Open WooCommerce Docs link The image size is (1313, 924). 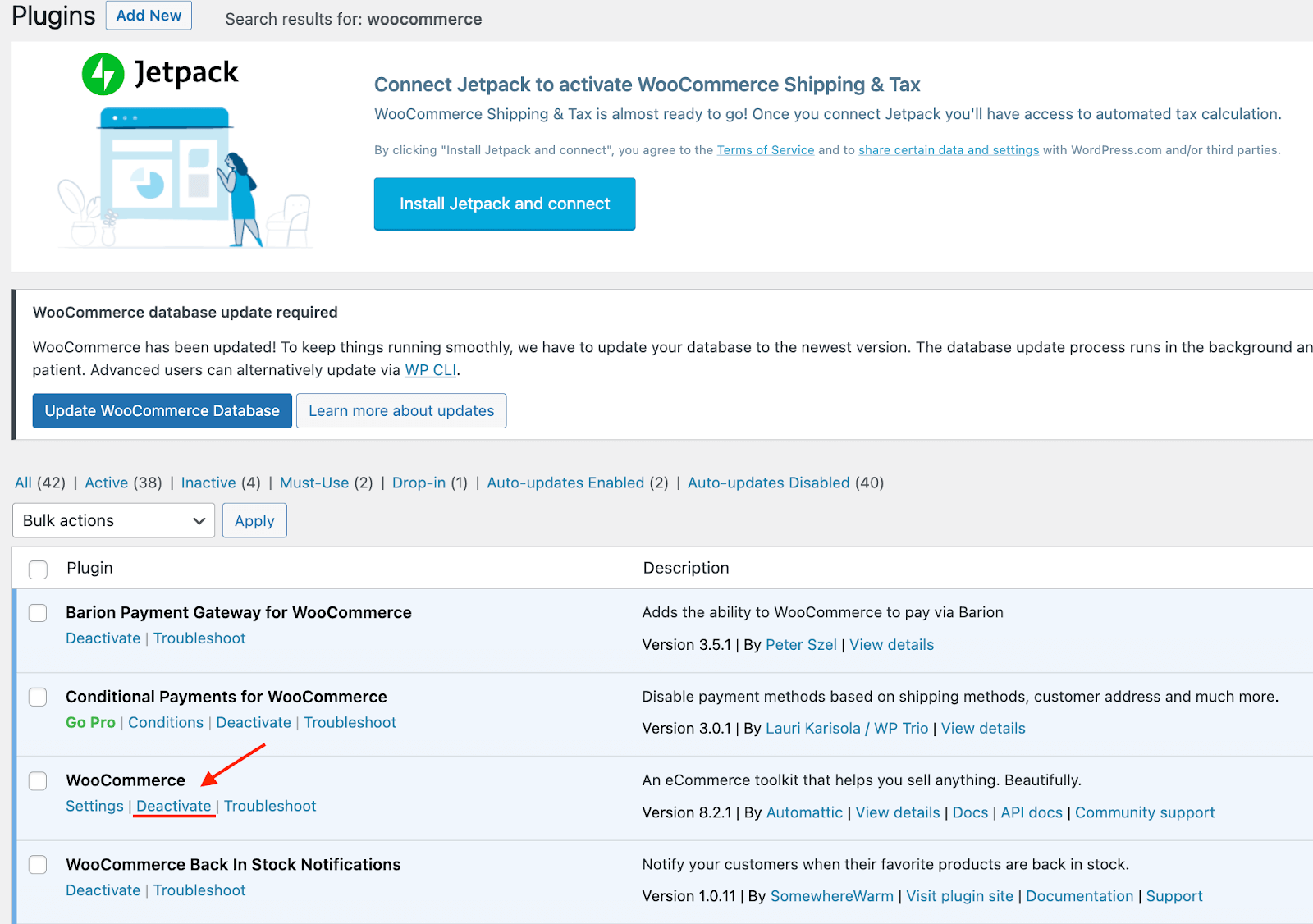[970, 812]
